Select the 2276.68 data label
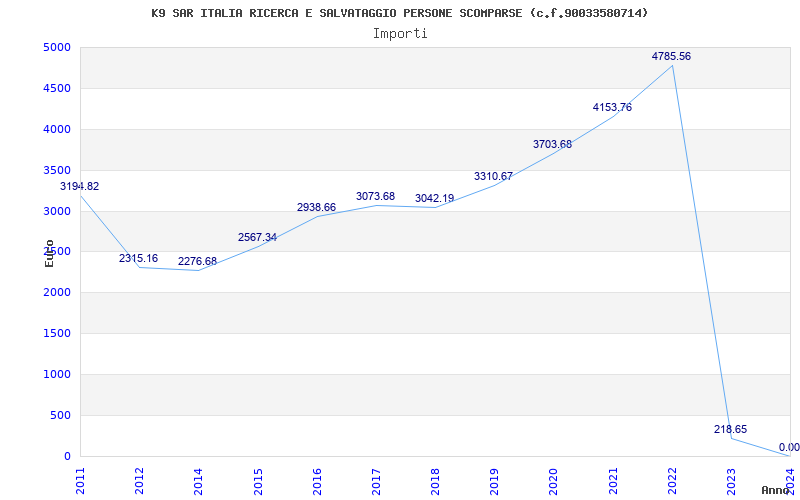Viewport: 800px width, 500px height. click(x=197, y=261)
